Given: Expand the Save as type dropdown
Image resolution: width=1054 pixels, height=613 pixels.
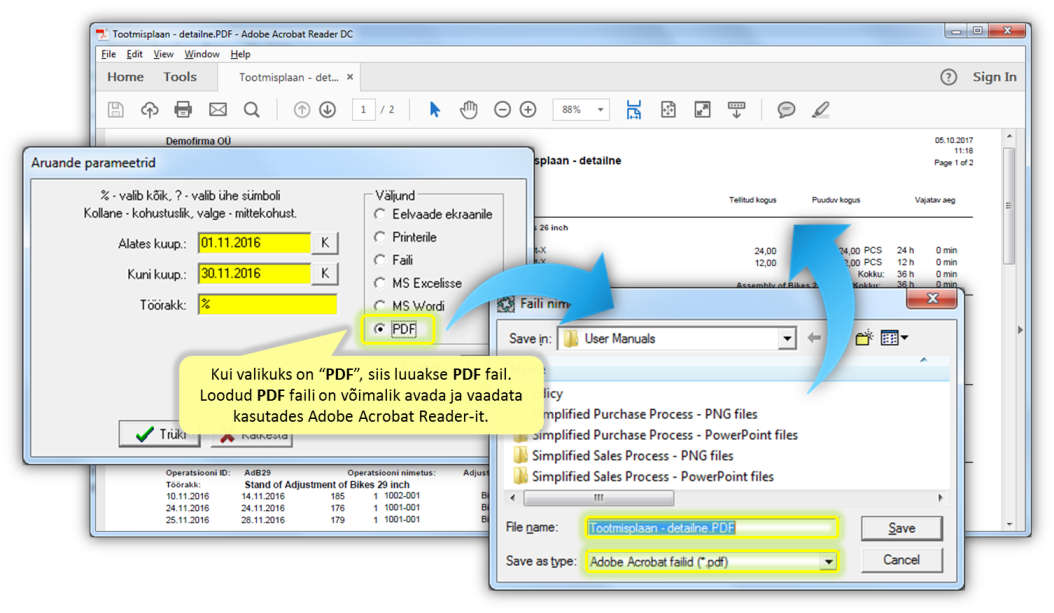Looking at the screenshot, I should coord(828,562).
